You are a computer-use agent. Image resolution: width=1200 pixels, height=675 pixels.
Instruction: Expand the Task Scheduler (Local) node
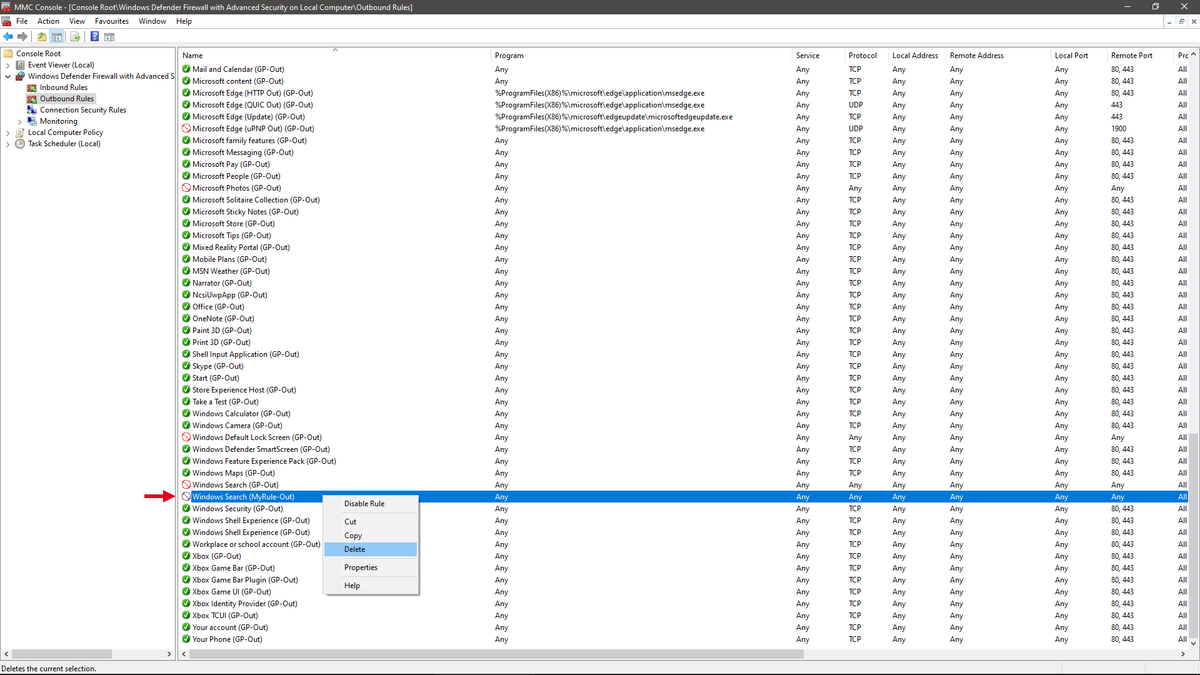point(8,144)
